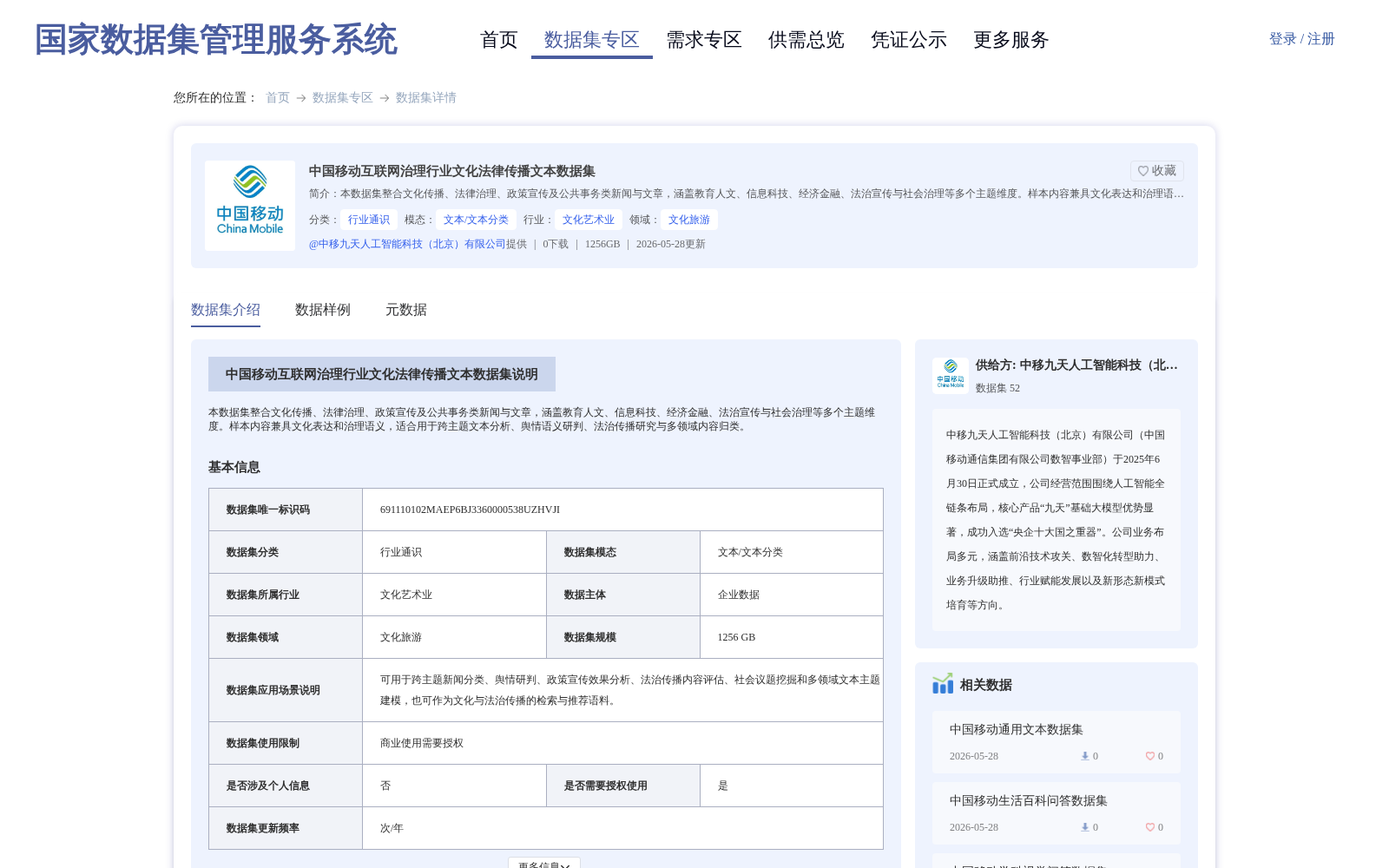Click 首页 in the breadcrumb
1389x868 pixels.
coord(278,97)
